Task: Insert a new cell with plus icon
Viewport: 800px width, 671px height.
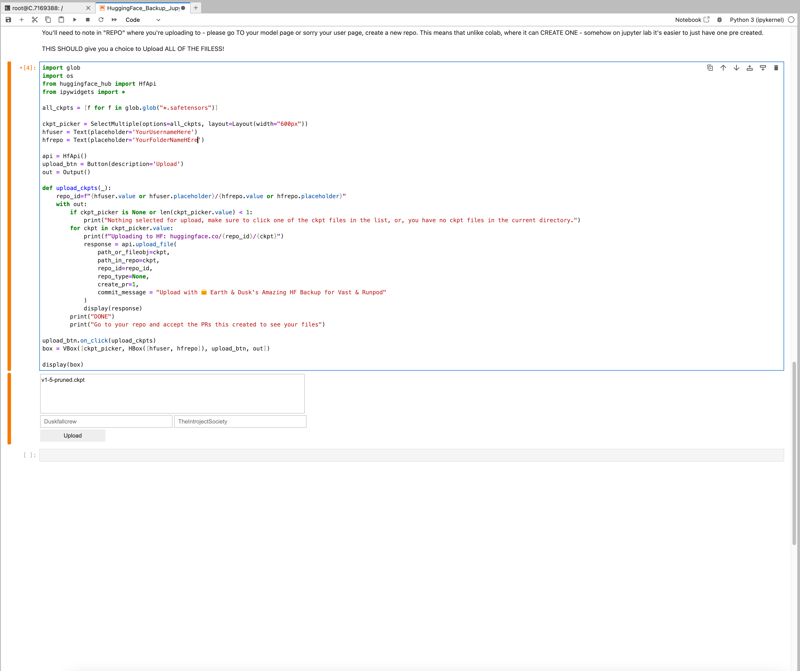Action: tap(21, 20)
